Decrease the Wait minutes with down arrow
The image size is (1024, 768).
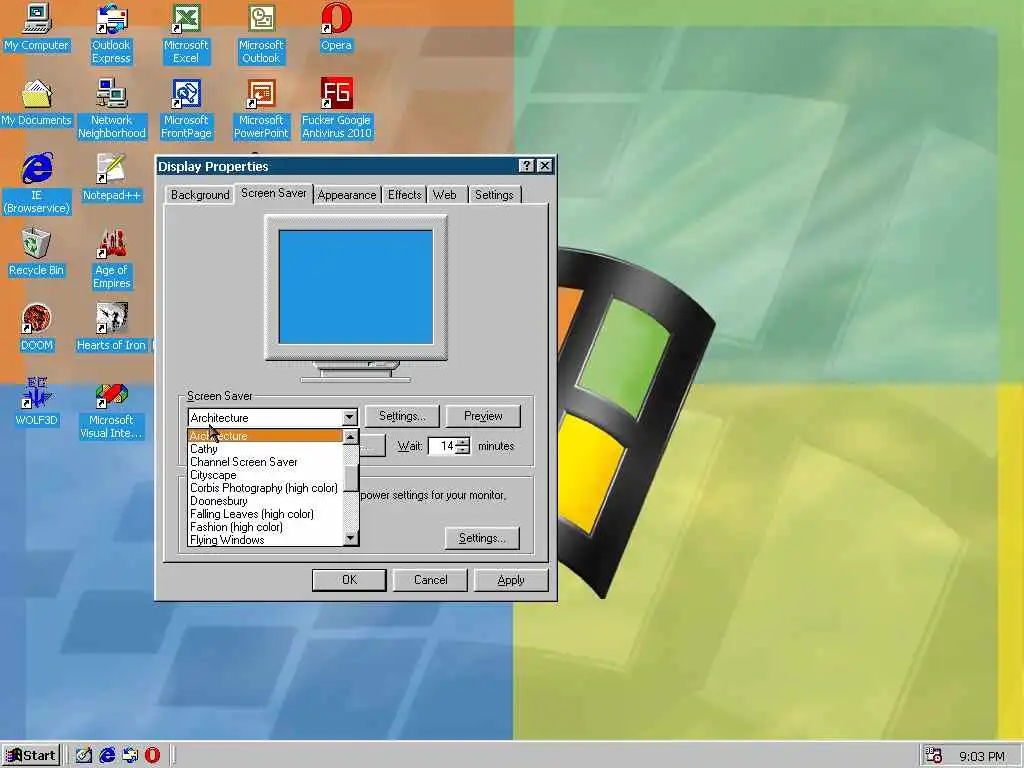point(462,450)
